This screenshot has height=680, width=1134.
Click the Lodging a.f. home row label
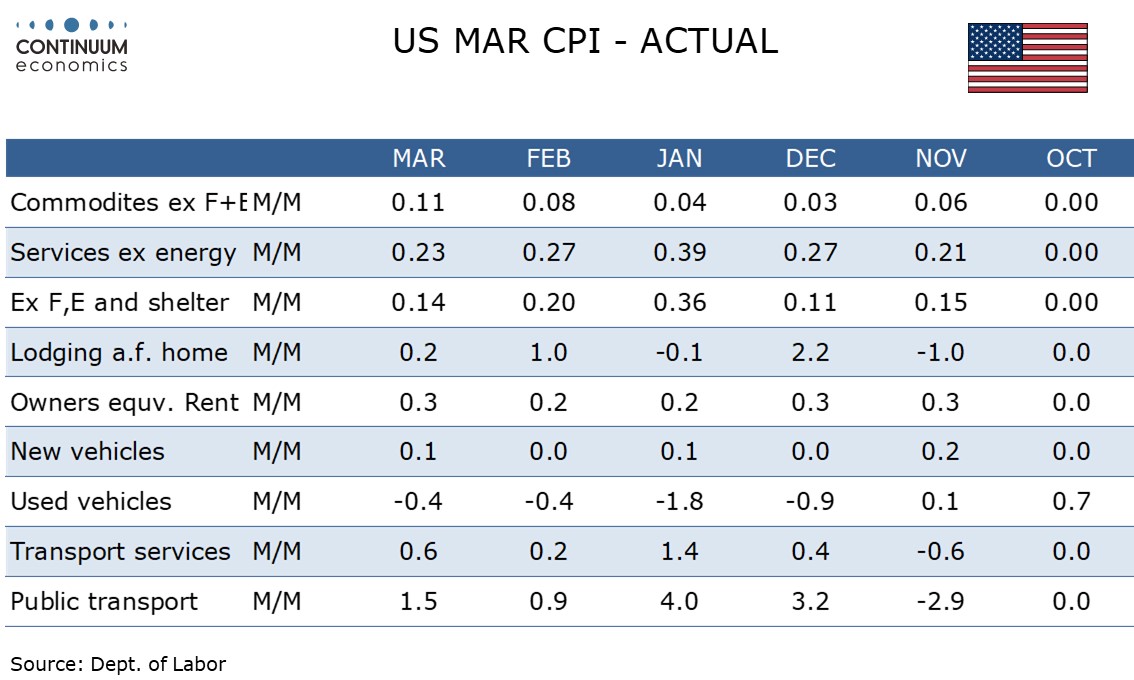[x=118, y=353]
